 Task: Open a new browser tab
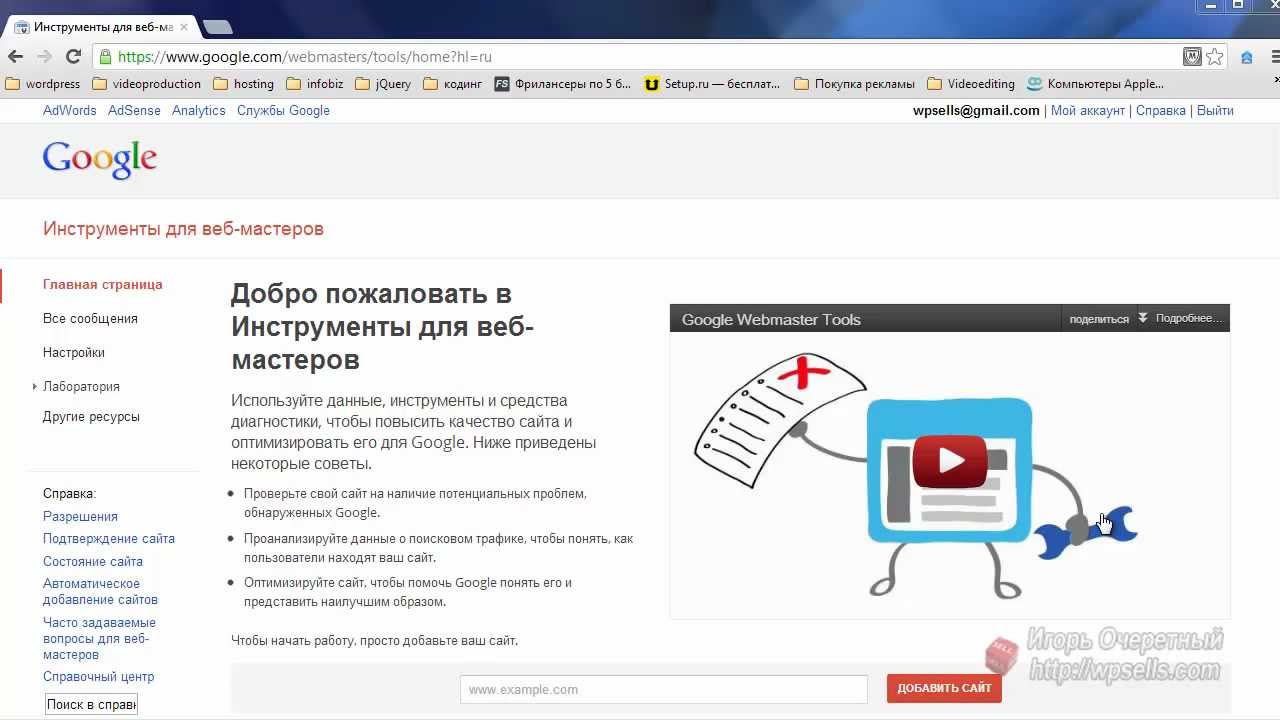[217, 27]
